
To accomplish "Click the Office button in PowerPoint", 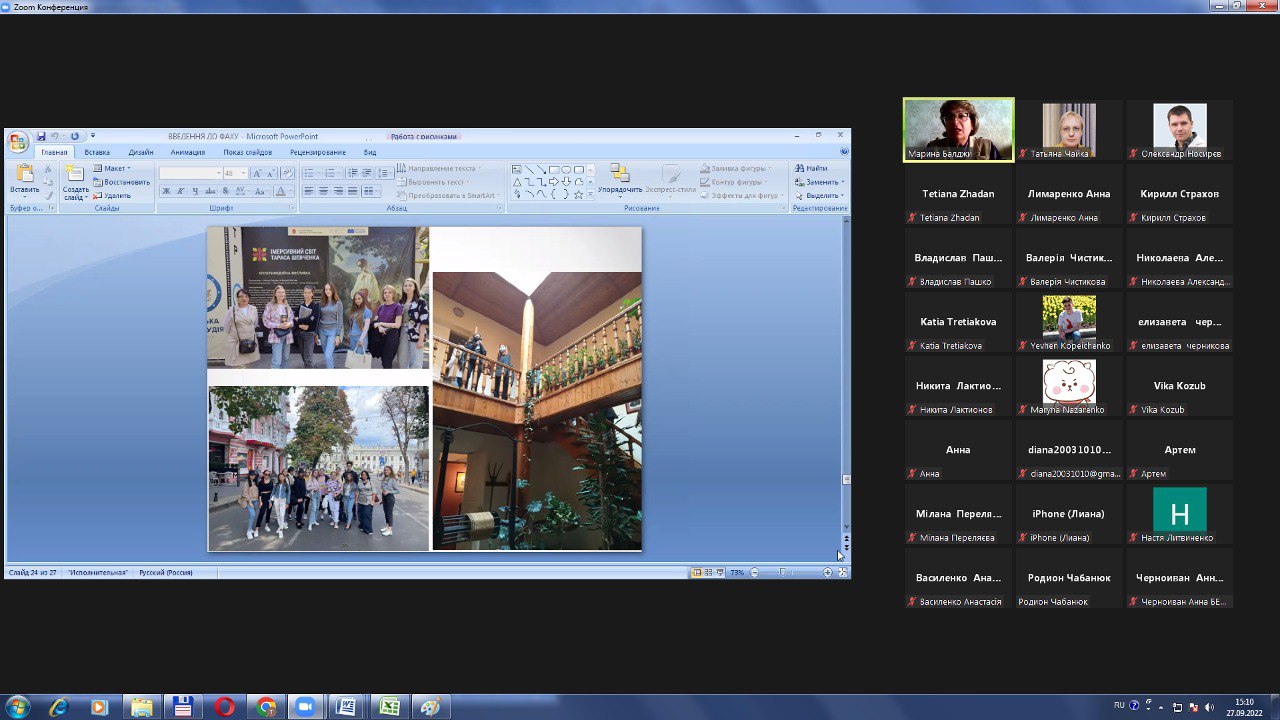I will pos(17,141).
